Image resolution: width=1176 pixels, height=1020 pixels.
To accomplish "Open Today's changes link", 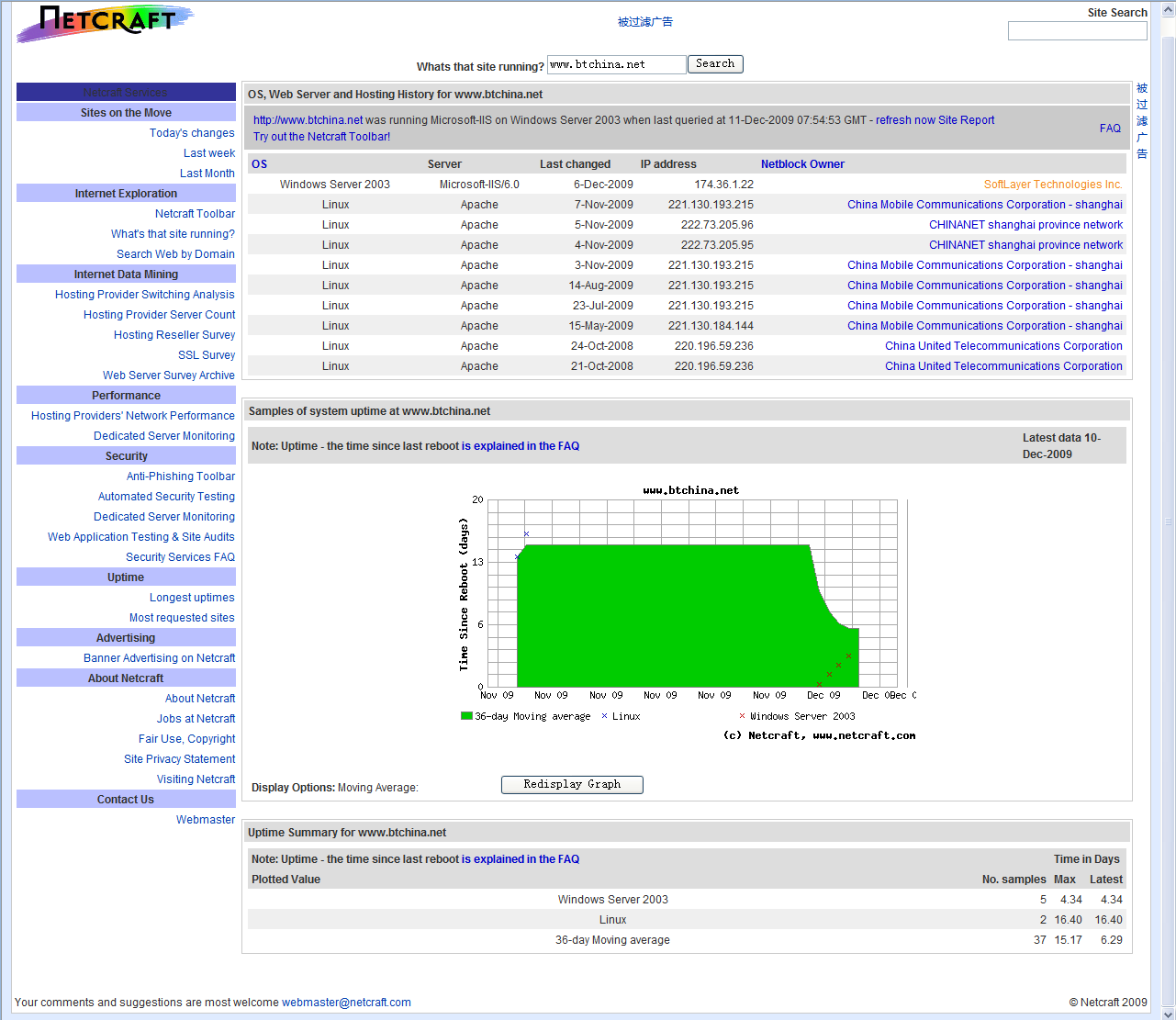I will (192, 133).
